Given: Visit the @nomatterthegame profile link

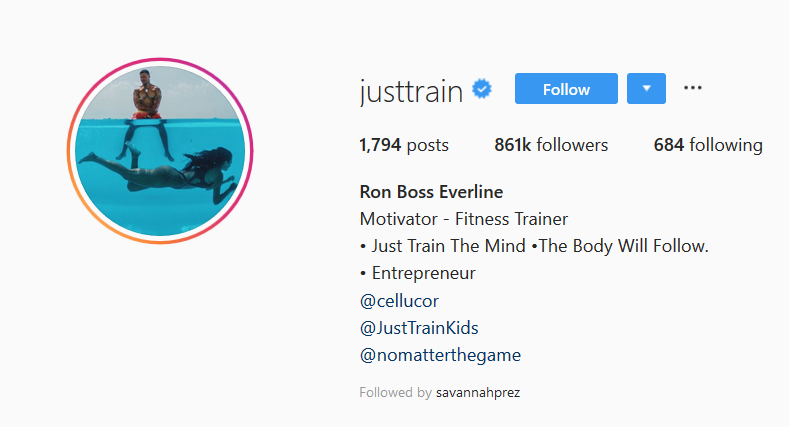Looking at the screenshot, I should point(440,355).
